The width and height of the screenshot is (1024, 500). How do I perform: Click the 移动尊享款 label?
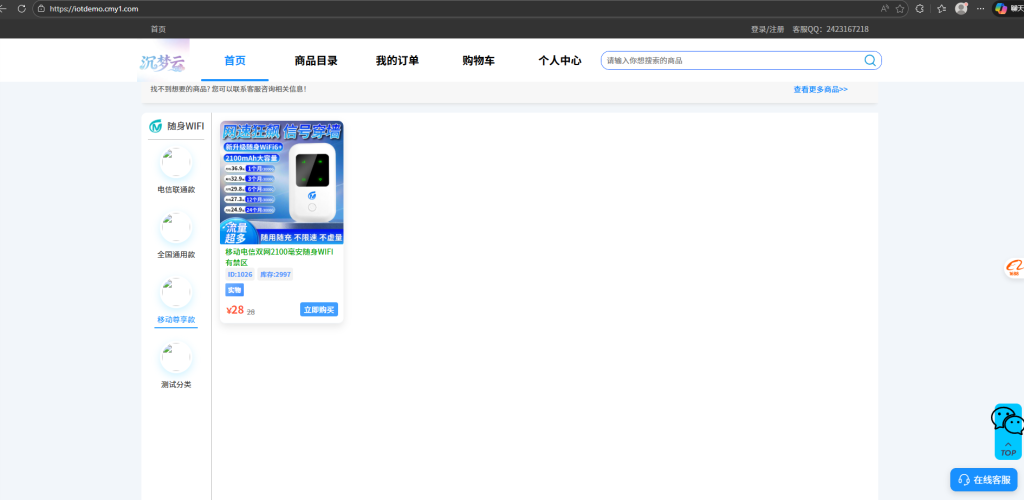(176, 320)
